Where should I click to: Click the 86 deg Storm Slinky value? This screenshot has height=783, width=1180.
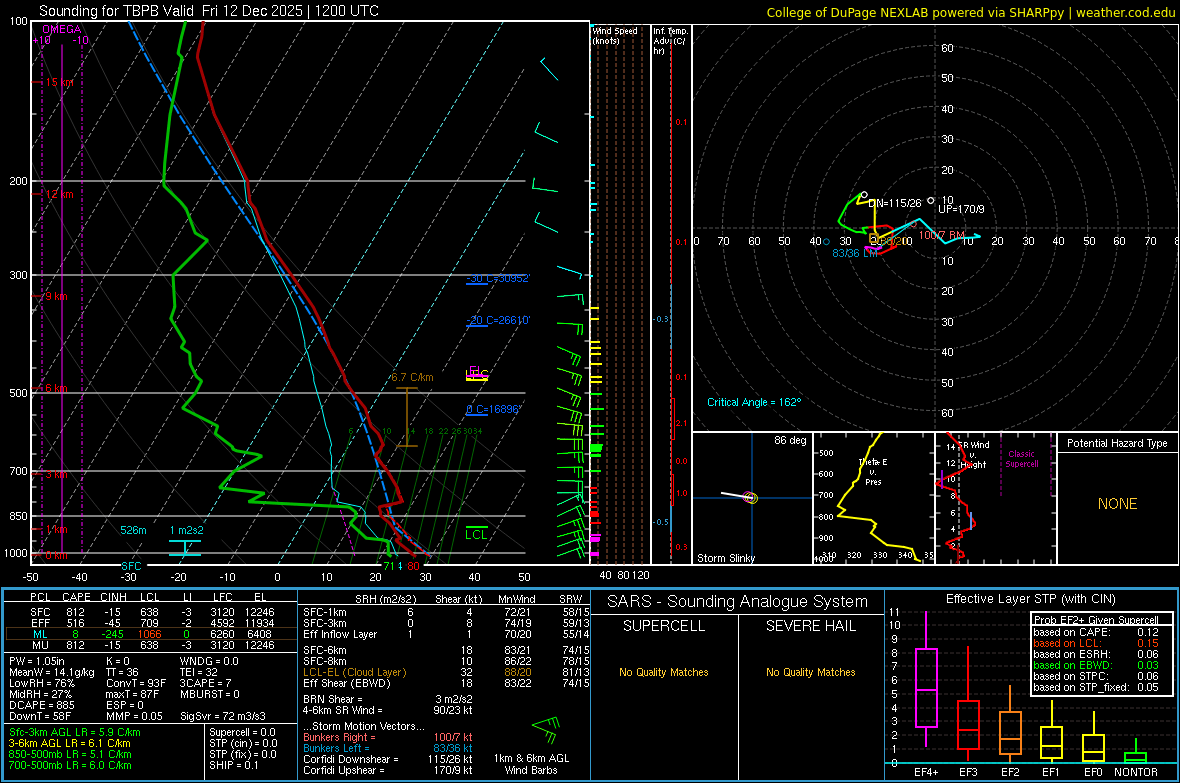(790, 440)
